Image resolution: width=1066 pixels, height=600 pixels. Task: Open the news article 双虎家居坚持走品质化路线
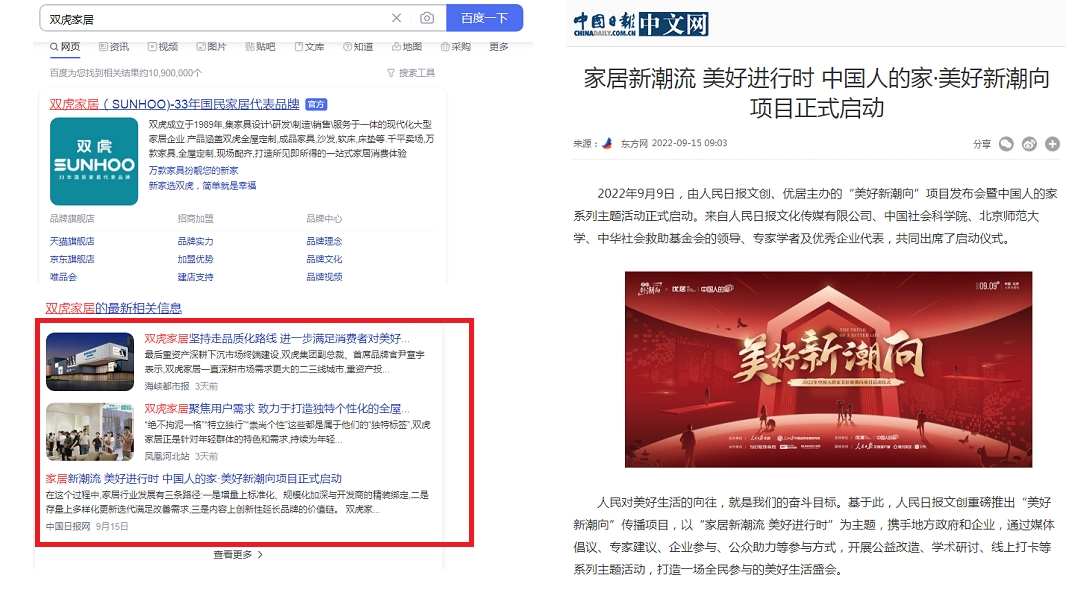coord(277,338)
